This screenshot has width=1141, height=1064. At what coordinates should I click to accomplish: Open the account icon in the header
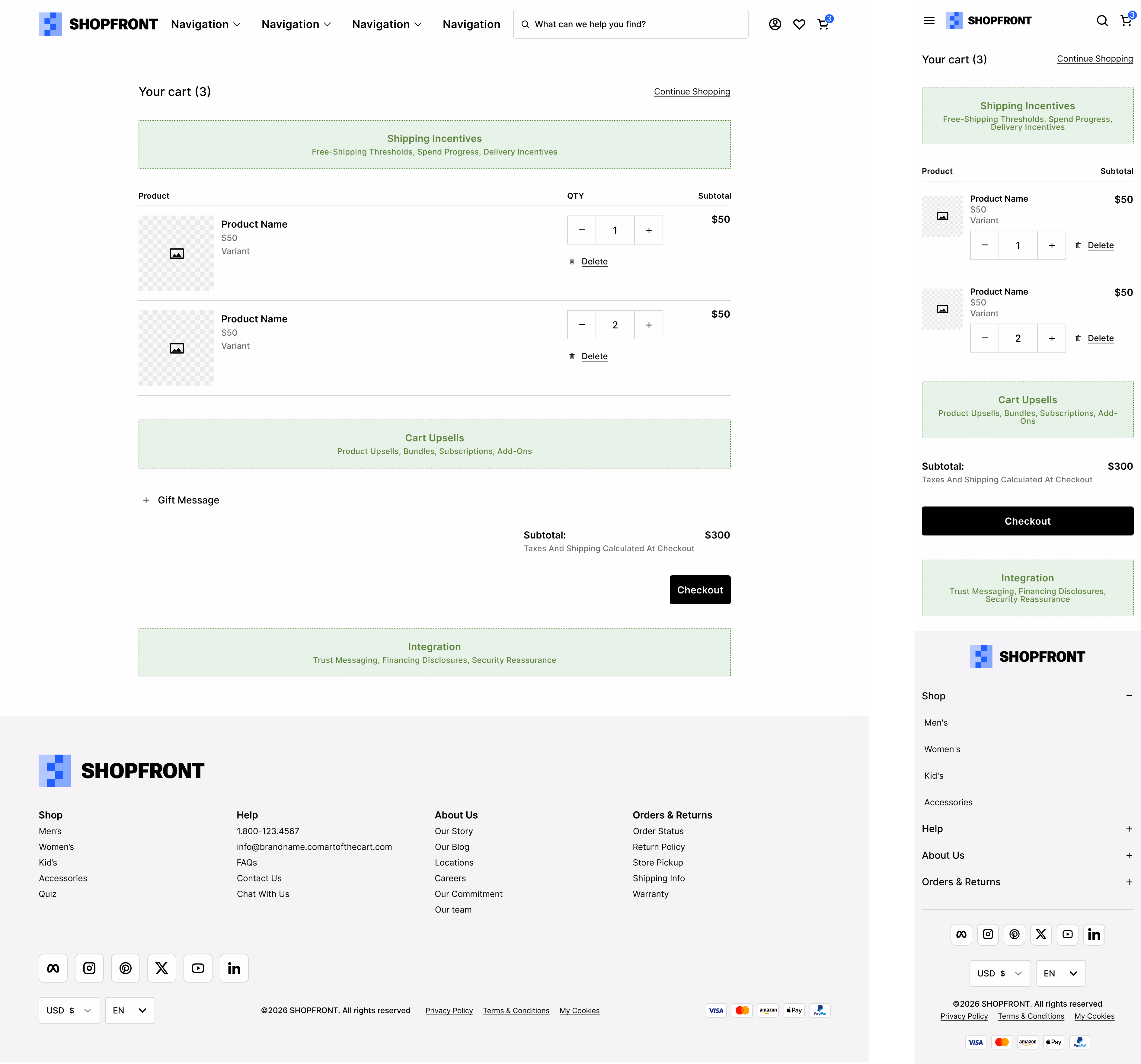coord(775,24)
